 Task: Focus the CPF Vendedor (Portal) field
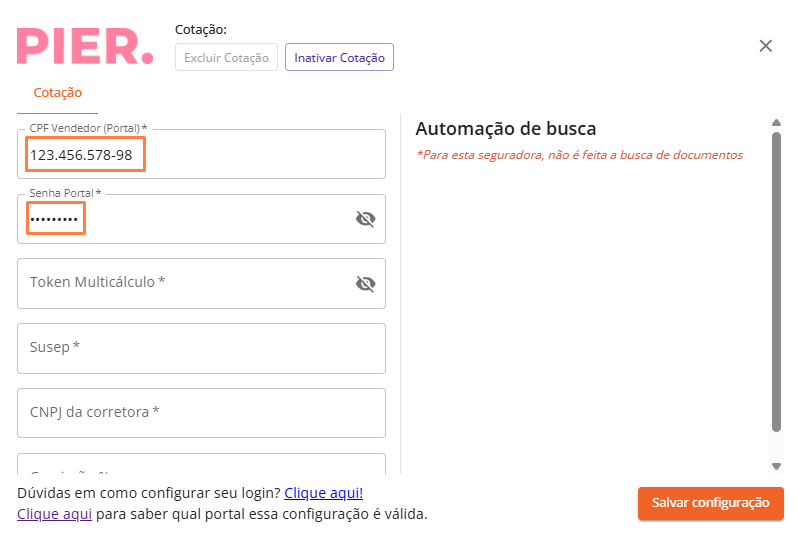[200, 155]
